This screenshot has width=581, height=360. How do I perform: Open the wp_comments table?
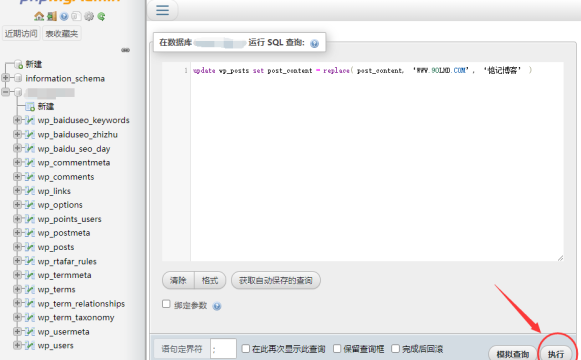66,177
